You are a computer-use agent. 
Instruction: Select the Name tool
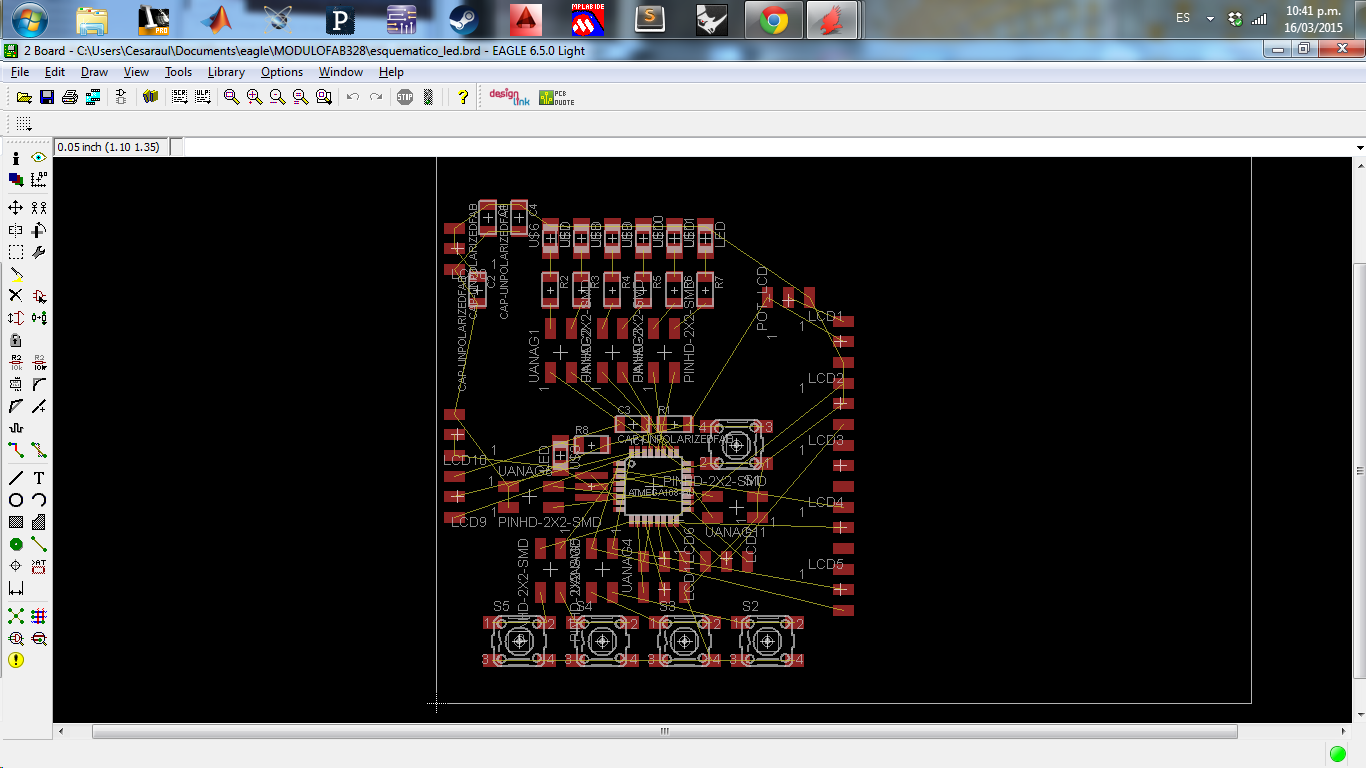click(x=16, y=362)
